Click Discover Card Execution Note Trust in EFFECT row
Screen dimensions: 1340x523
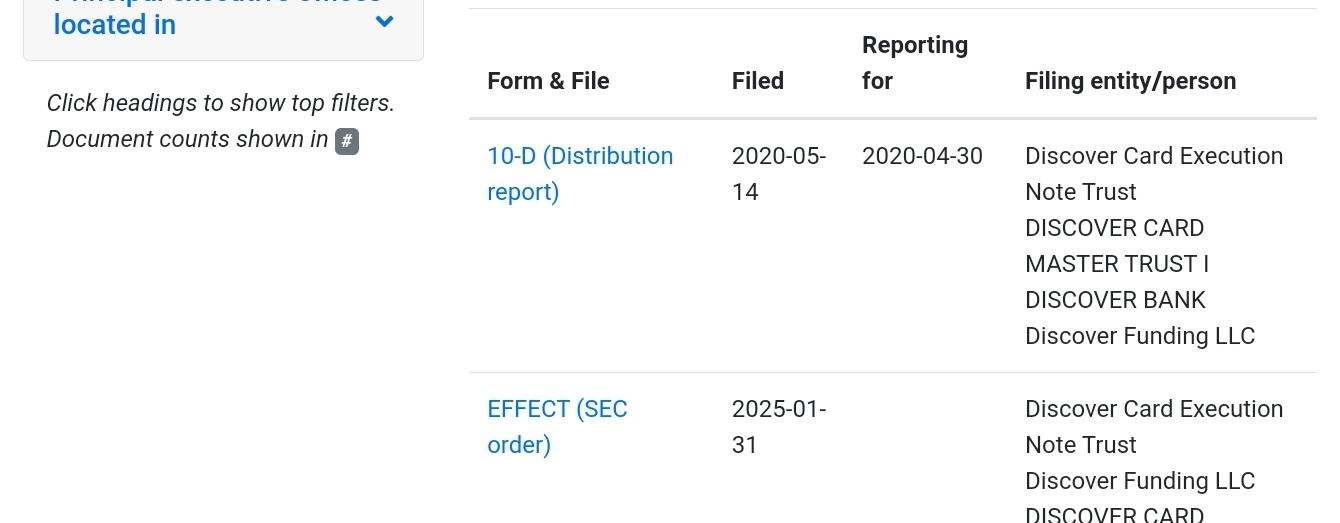pyautogui.click(x=1153, y=426)
